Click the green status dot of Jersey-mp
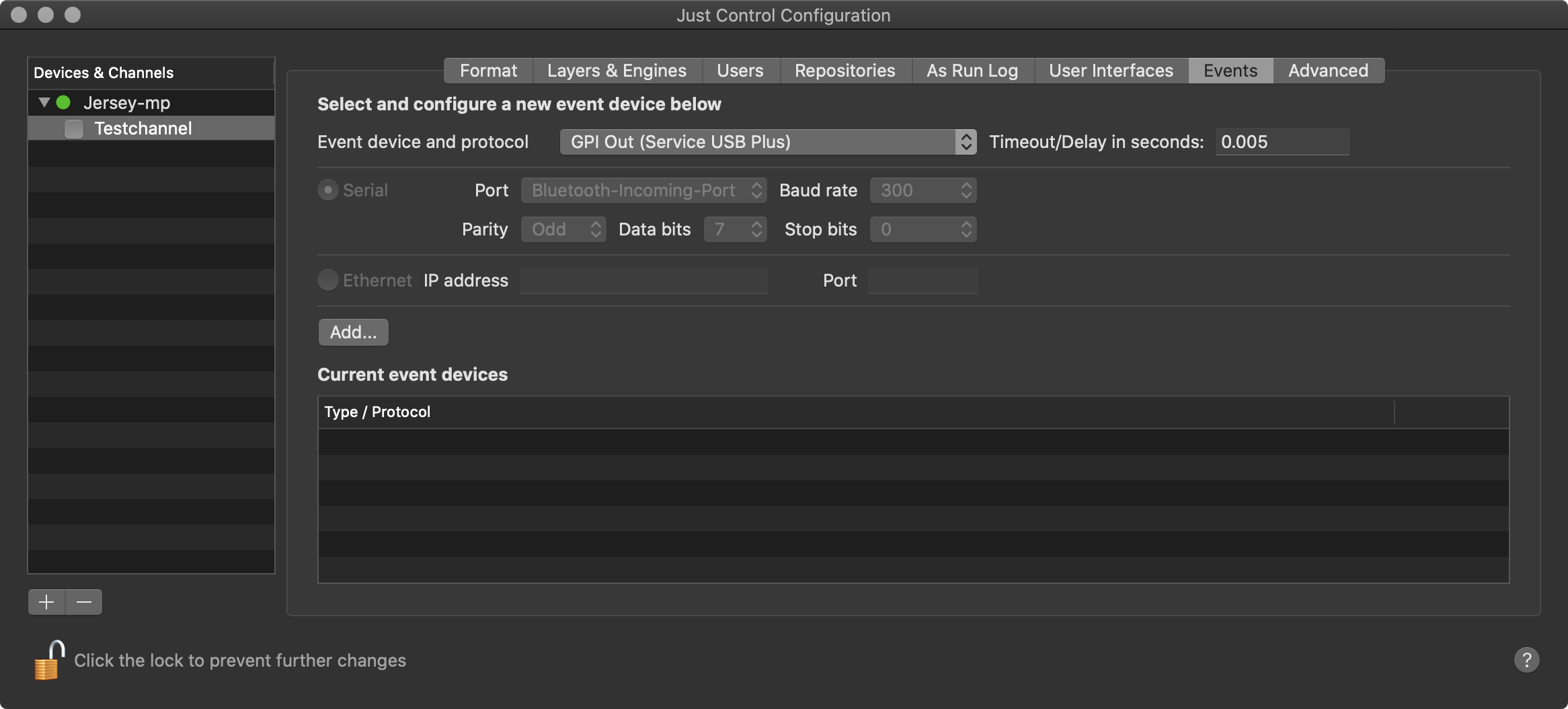 click(63, 103)
